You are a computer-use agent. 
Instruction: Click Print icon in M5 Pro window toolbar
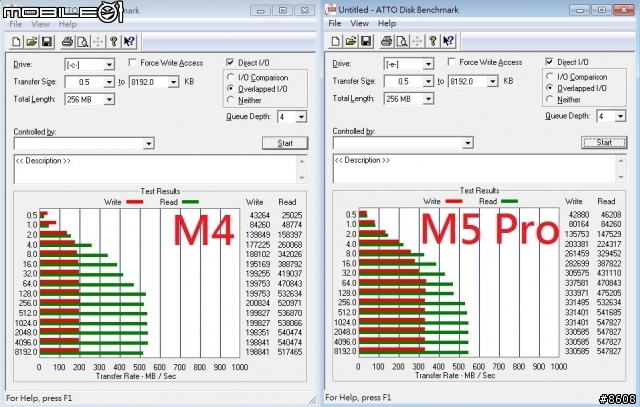pyautogui.click(x=387, y=41)
